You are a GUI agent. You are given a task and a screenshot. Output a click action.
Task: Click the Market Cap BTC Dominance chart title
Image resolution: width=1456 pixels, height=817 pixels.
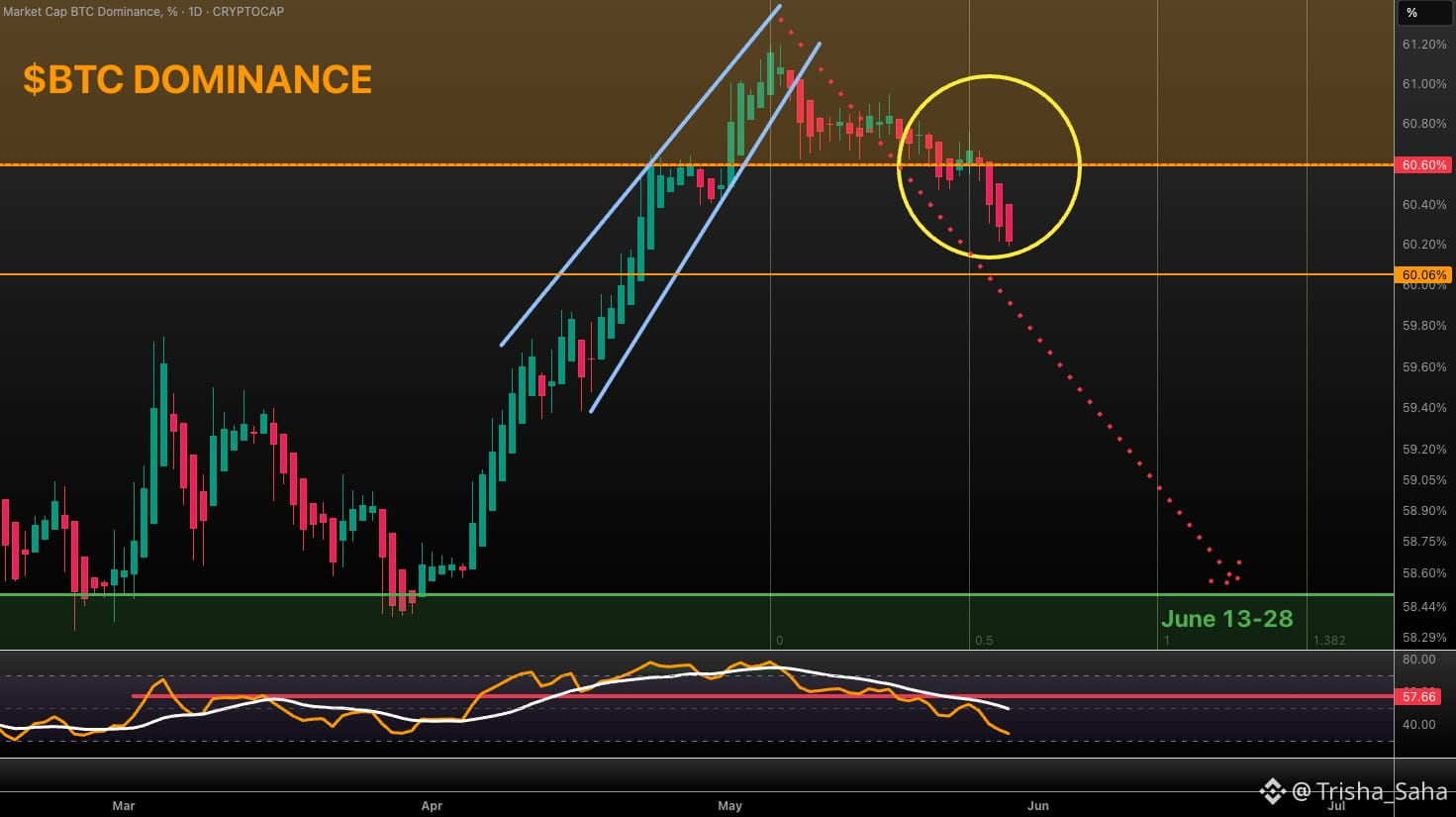click(144, 12)
